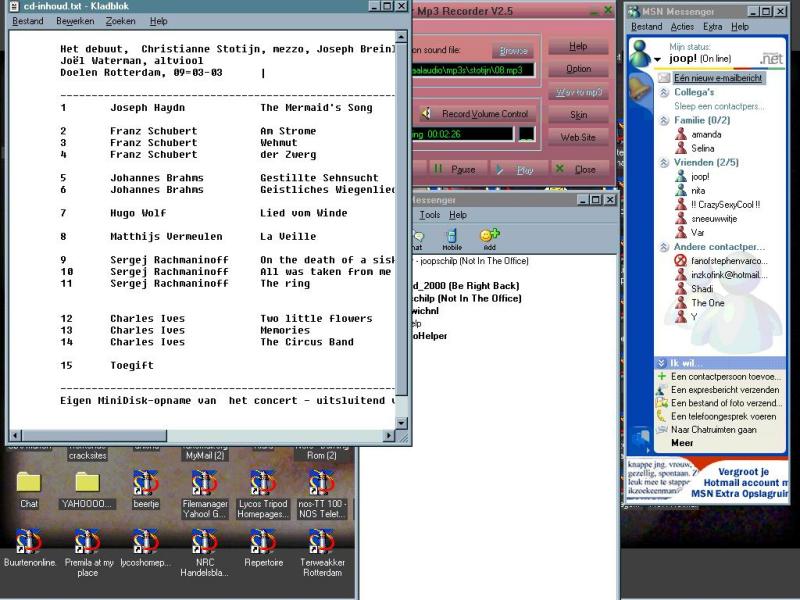Open the Bestand menu in Kladblok
This screenshot has width=800, height=600.
28,21
